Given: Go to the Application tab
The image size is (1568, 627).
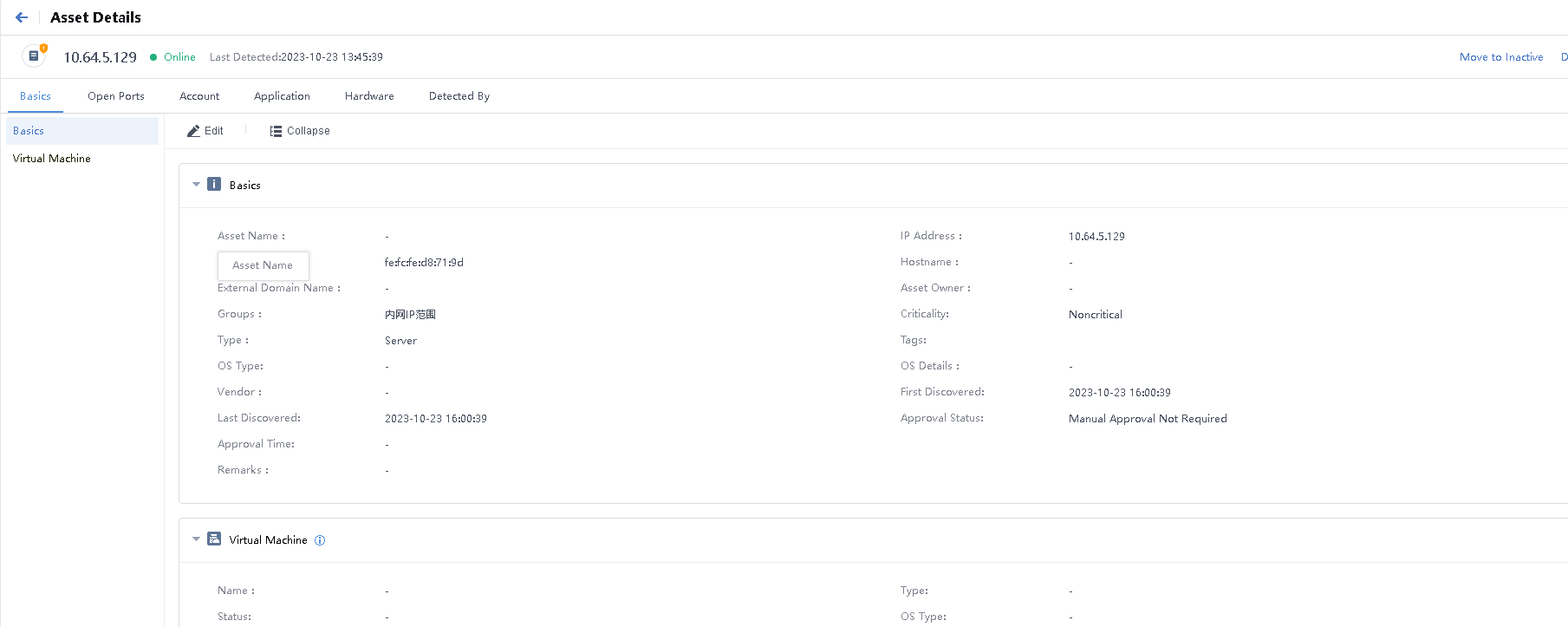Looking at the screenshot, I should pyautogui.click(x=282, y=96).
